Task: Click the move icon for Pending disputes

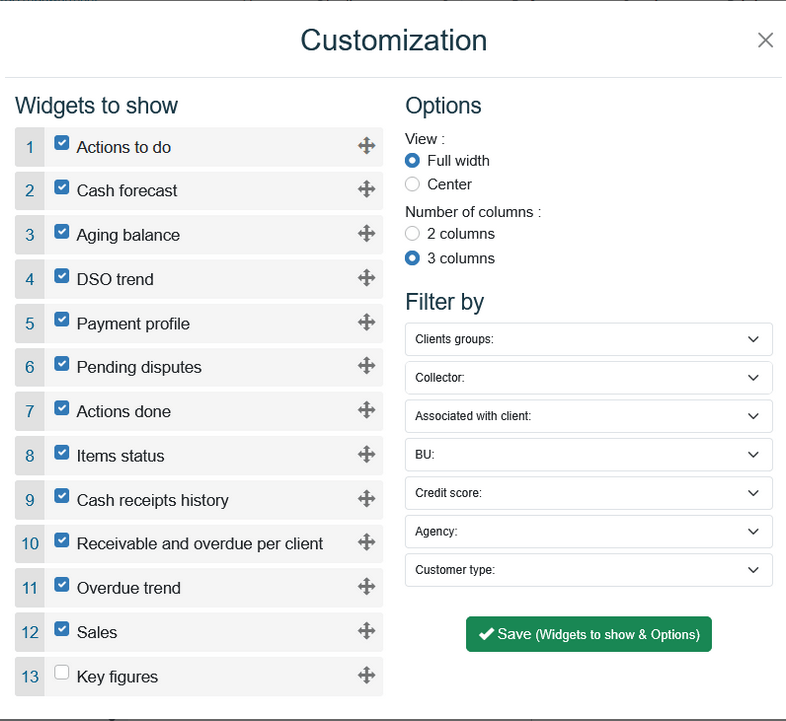Action: pos(366,366)
